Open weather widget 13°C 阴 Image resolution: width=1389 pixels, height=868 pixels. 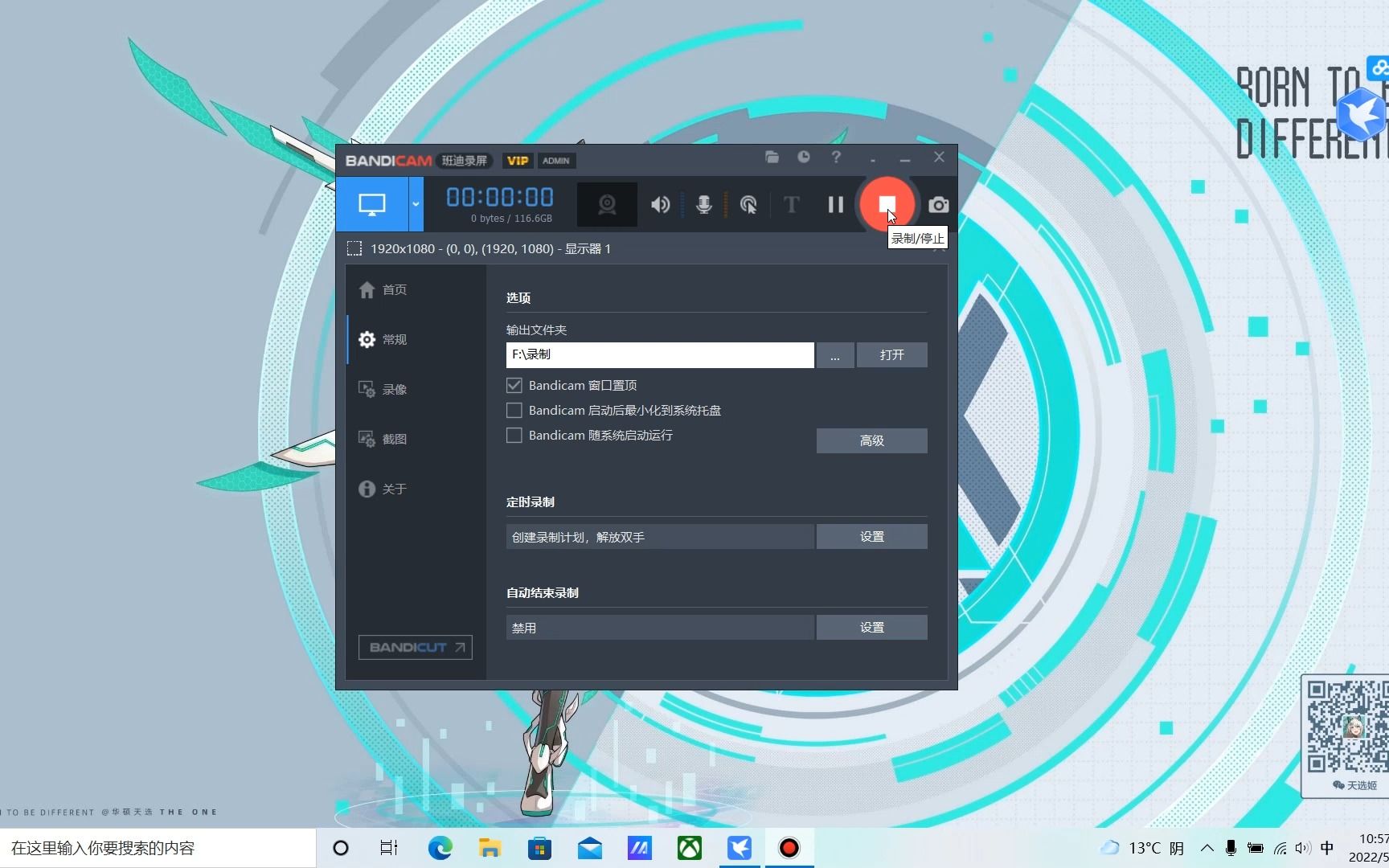click(1142, 848)
